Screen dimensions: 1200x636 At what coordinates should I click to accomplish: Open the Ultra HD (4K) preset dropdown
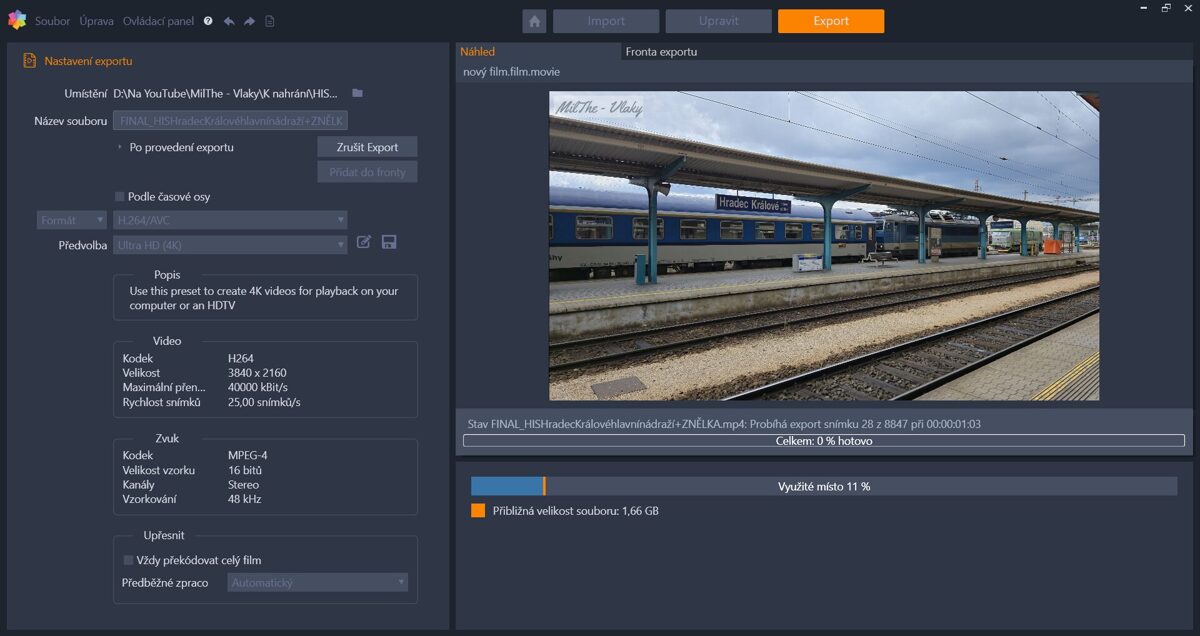(x=230, y=244)
